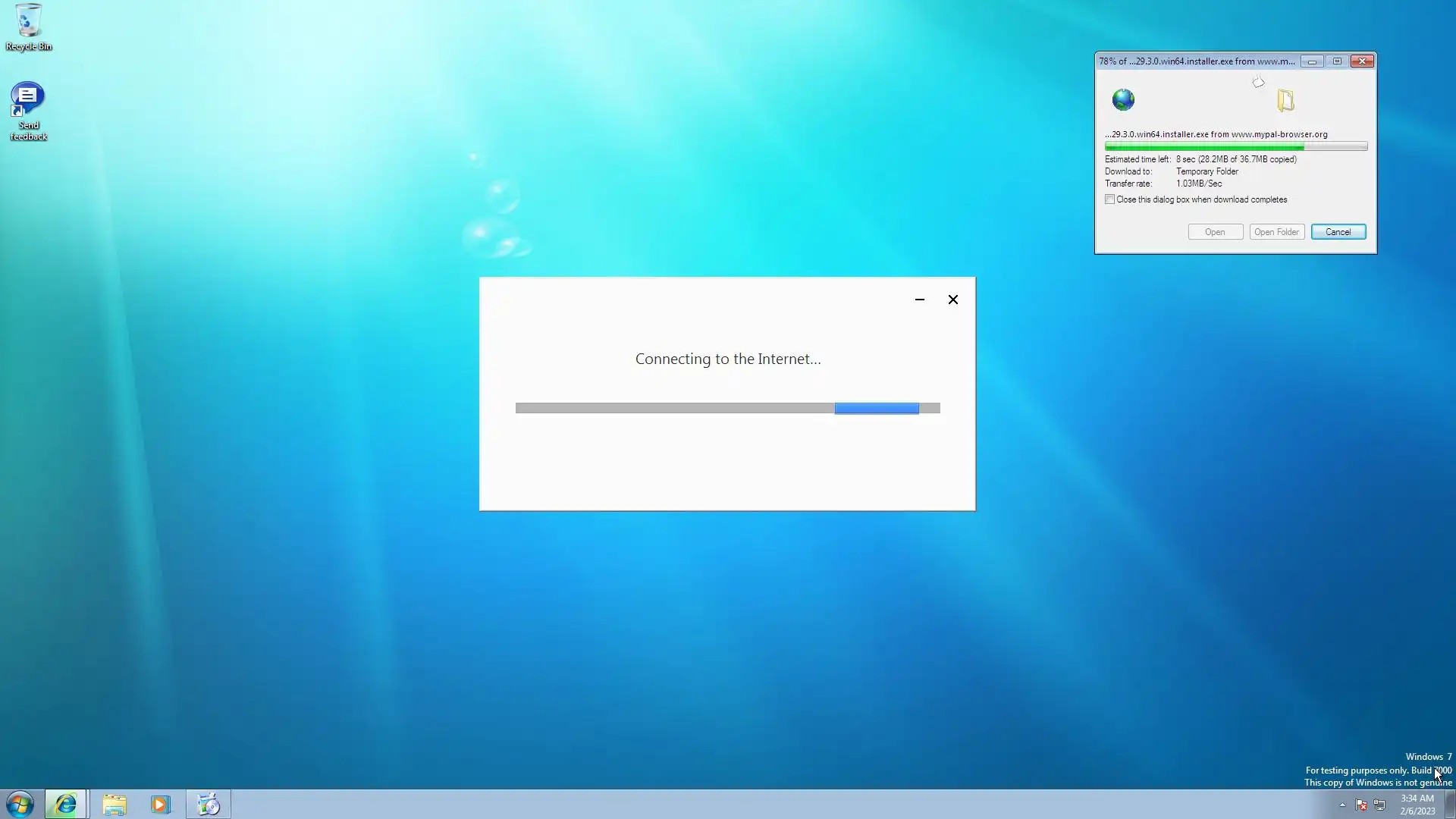1456x819 pixels.
Task: Click the green download progress bar
Action: coord(1235,146)
